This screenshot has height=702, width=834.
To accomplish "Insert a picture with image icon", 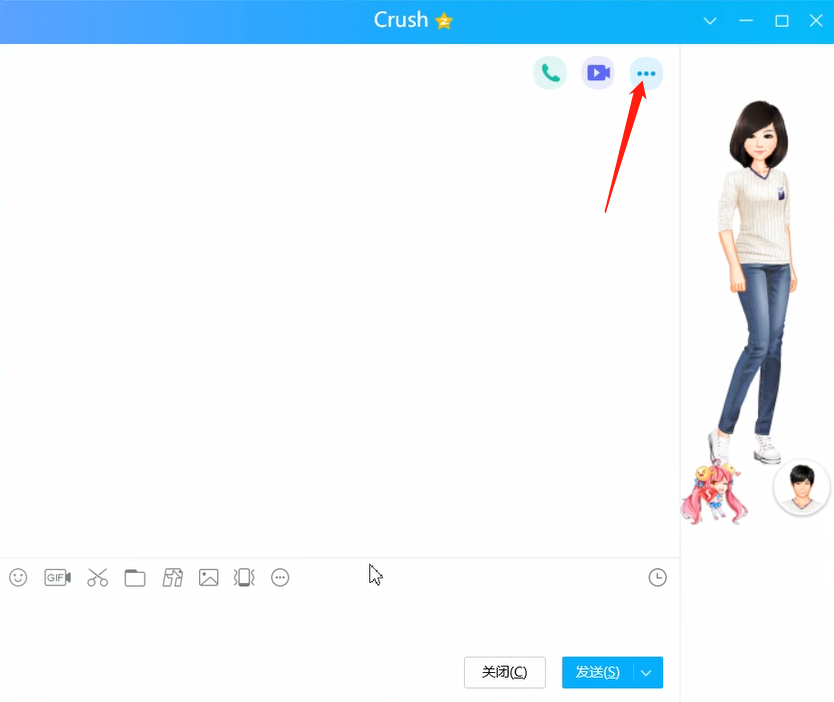I will [208, 578].
